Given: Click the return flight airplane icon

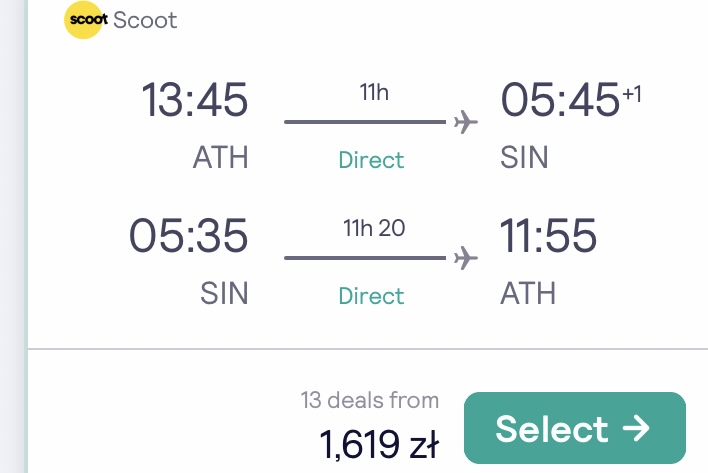Looking at the screenshot, I should [466, 258].
